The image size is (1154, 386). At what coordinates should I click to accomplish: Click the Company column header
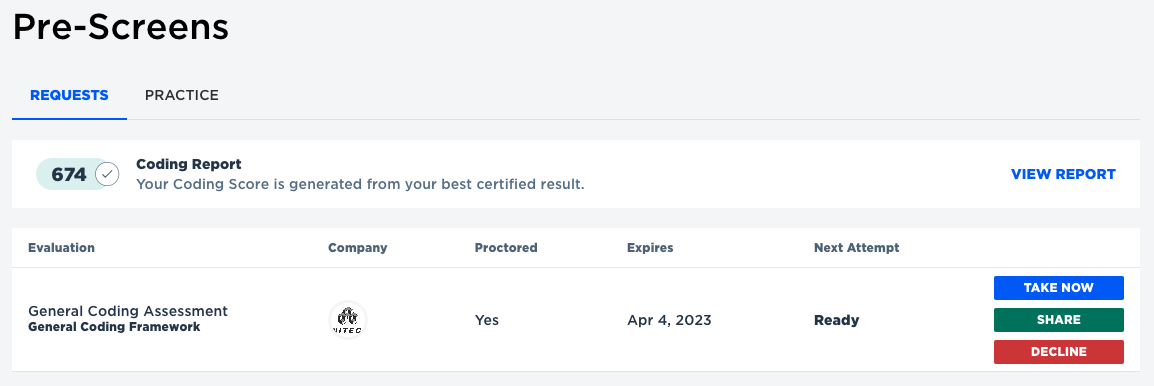coord(358,248)
